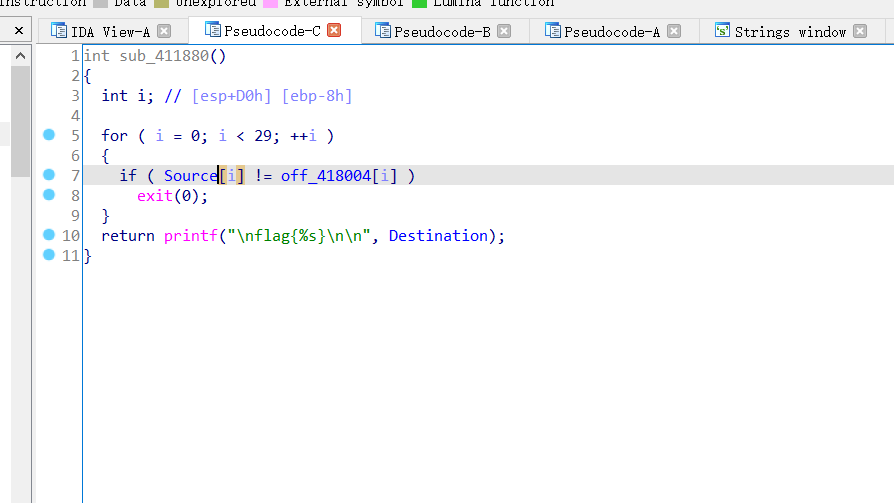
Task: Close the left side panel with X
Action: pos(19,31)
